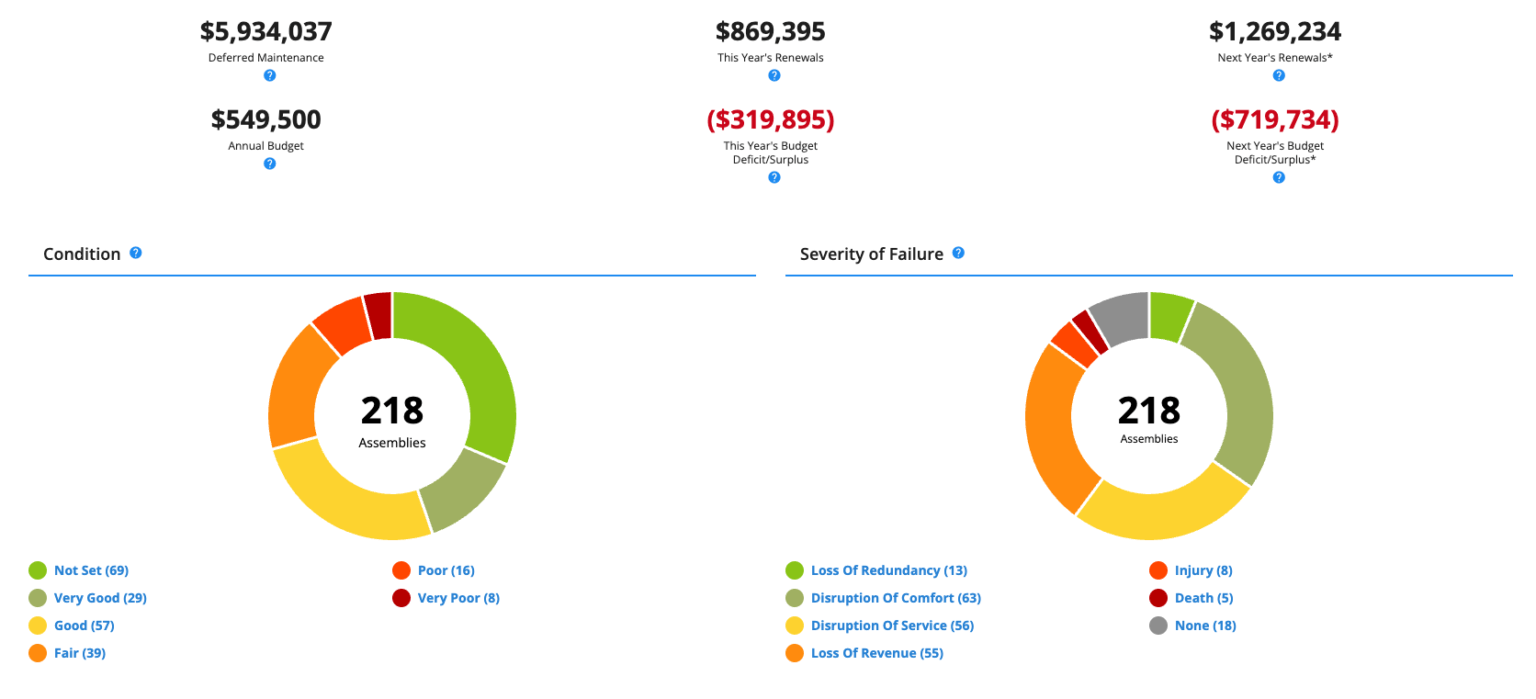Image resolution: width=1536 pixels, height=699 pixels.
Task: Click the help icon beside Condition heading
Action: [x=136, y=253]
